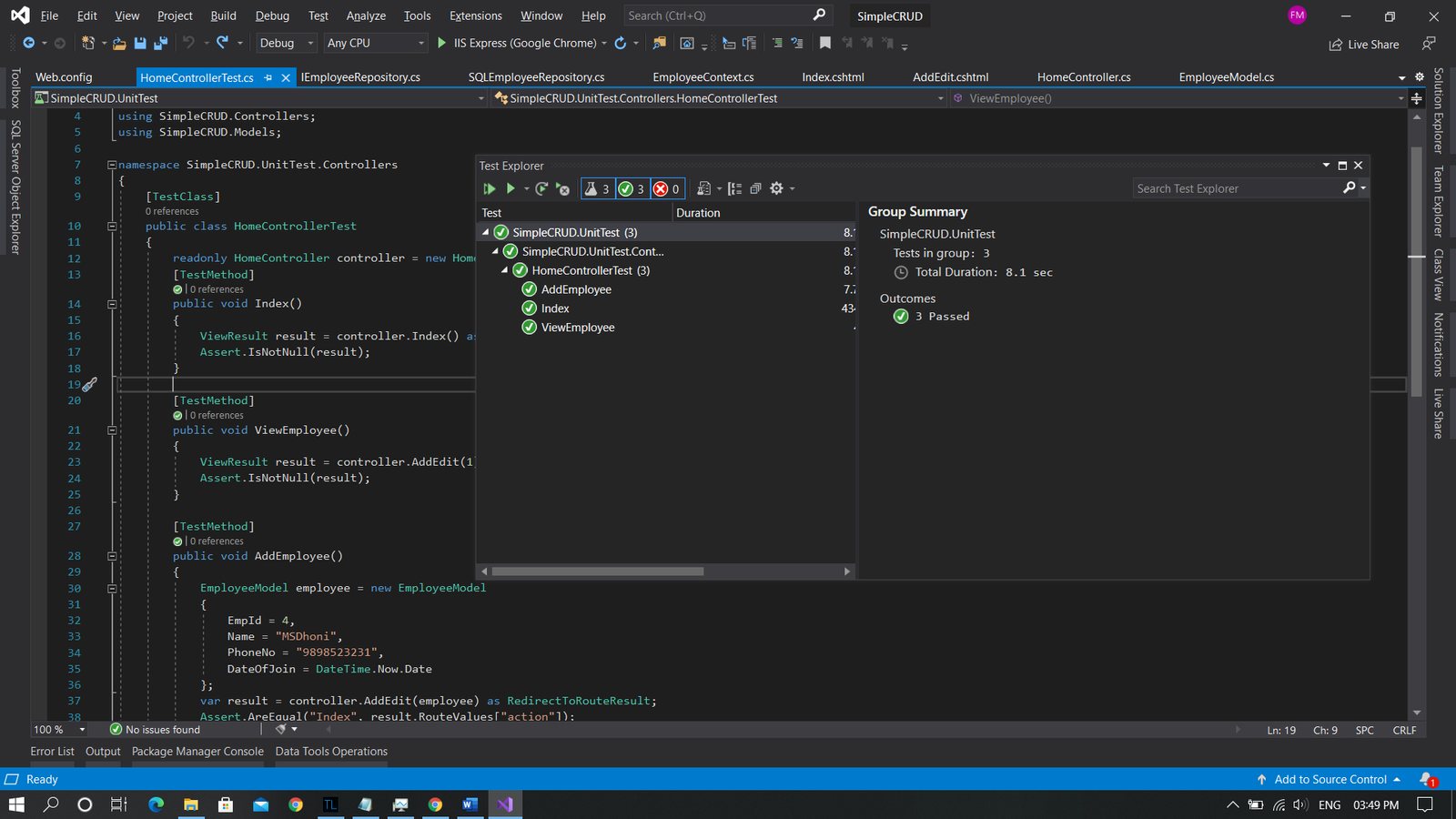Toggle the total tests flask filter
The image size is (1456, 819).
[x=597, y=188]
